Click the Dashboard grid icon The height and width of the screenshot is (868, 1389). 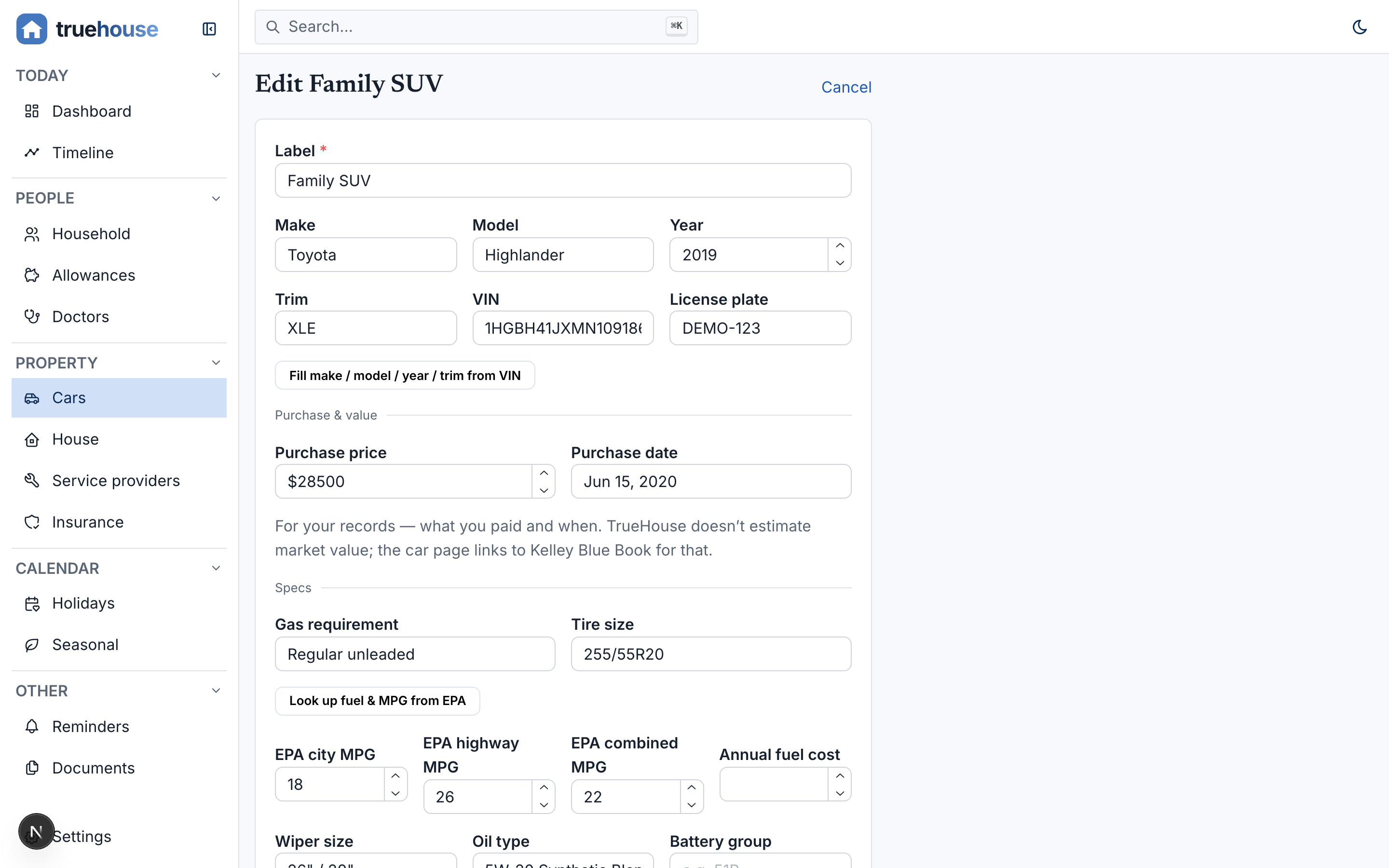[x=31, y=111]
